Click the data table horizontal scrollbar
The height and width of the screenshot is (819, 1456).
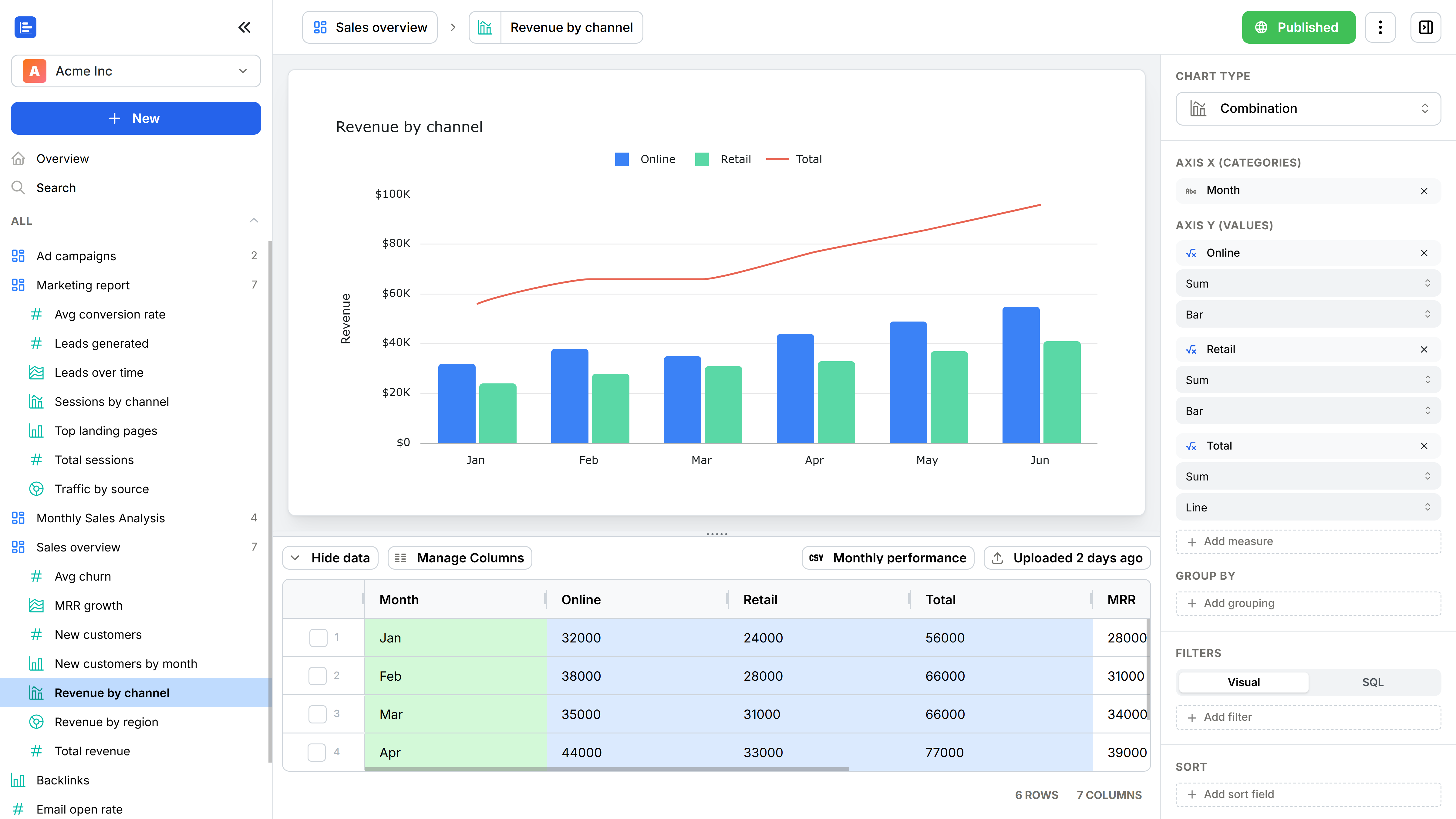pos(606,769)
